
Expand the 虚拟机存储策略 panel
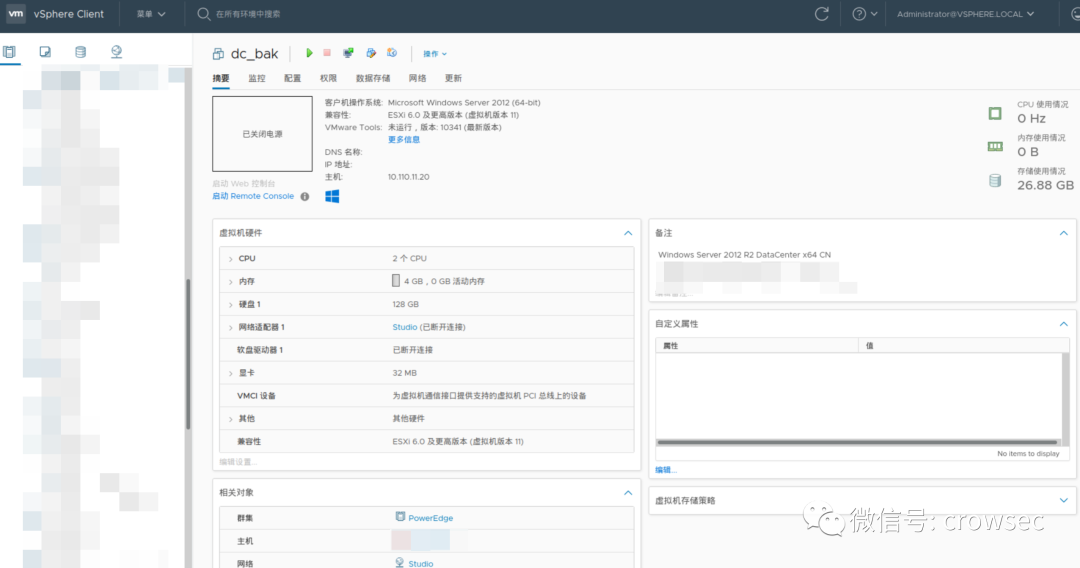tap(1063, 501)
